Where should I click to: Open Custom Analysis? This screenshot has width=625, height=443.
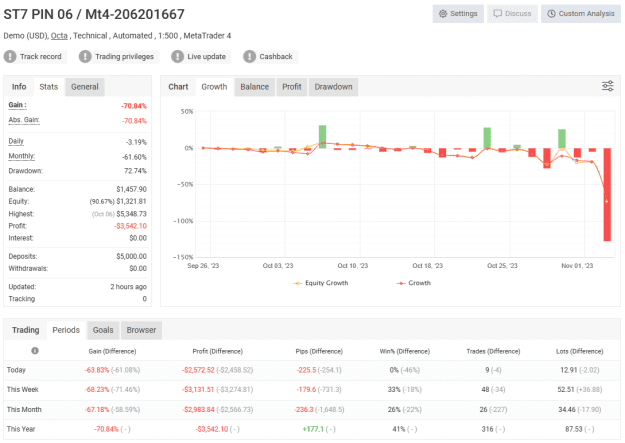click(x=581, y=14)
